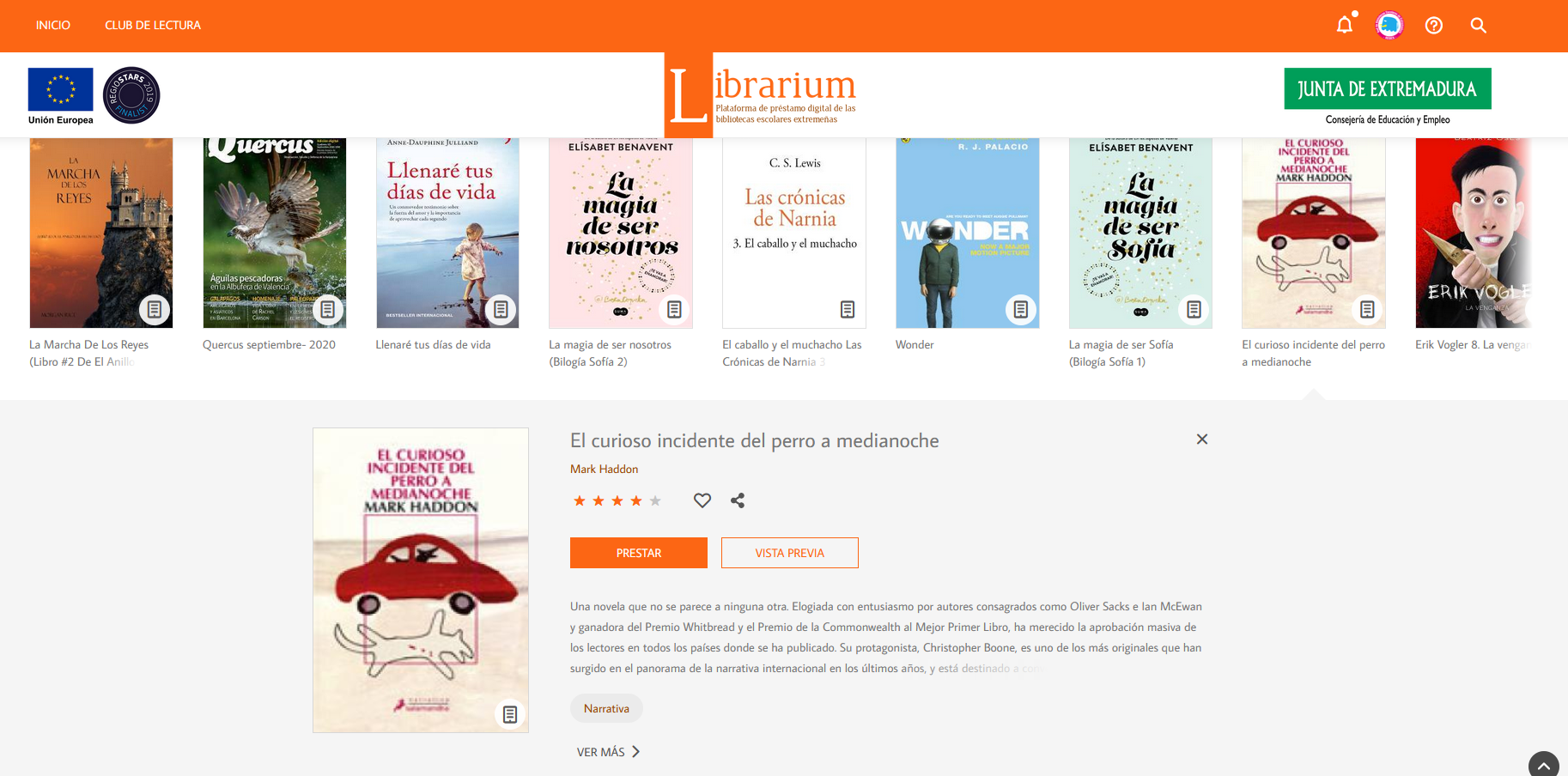This screenshot has height=776, width=1568.
Task: Open La Marcha De Los Reyes cover
Action: [x=101, y=233]
